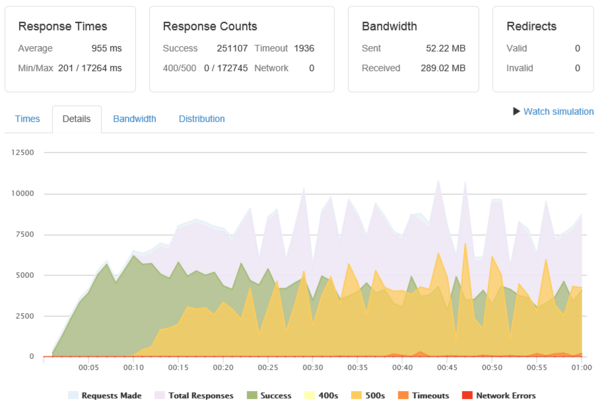600x405 pixels.
Task: Toggle the Requests Made legend swatch
Action: pyautogui.click(x=73, y=395)
